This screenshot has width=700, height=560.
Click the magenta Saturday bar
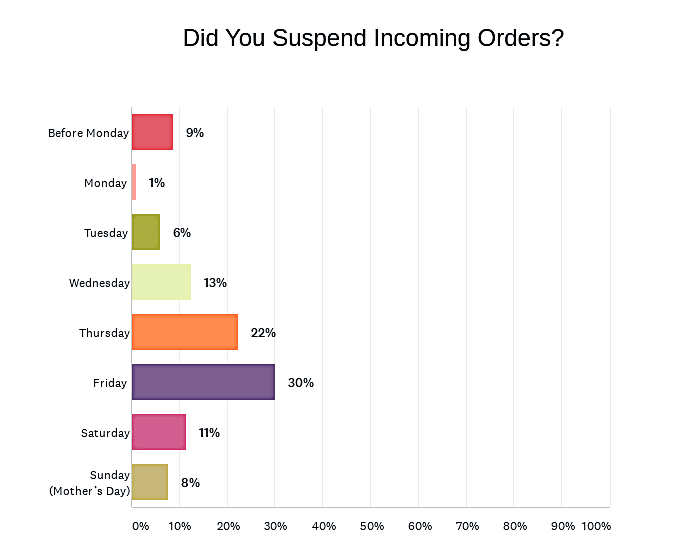(158, 432)
